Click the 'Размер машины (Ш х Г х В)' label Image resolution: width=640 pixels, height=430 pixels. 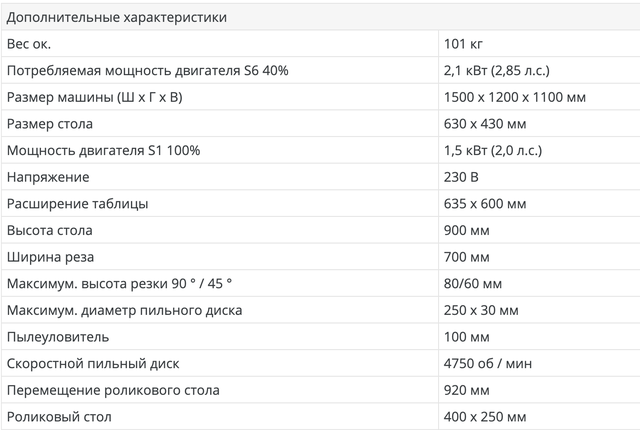(95, 97)
